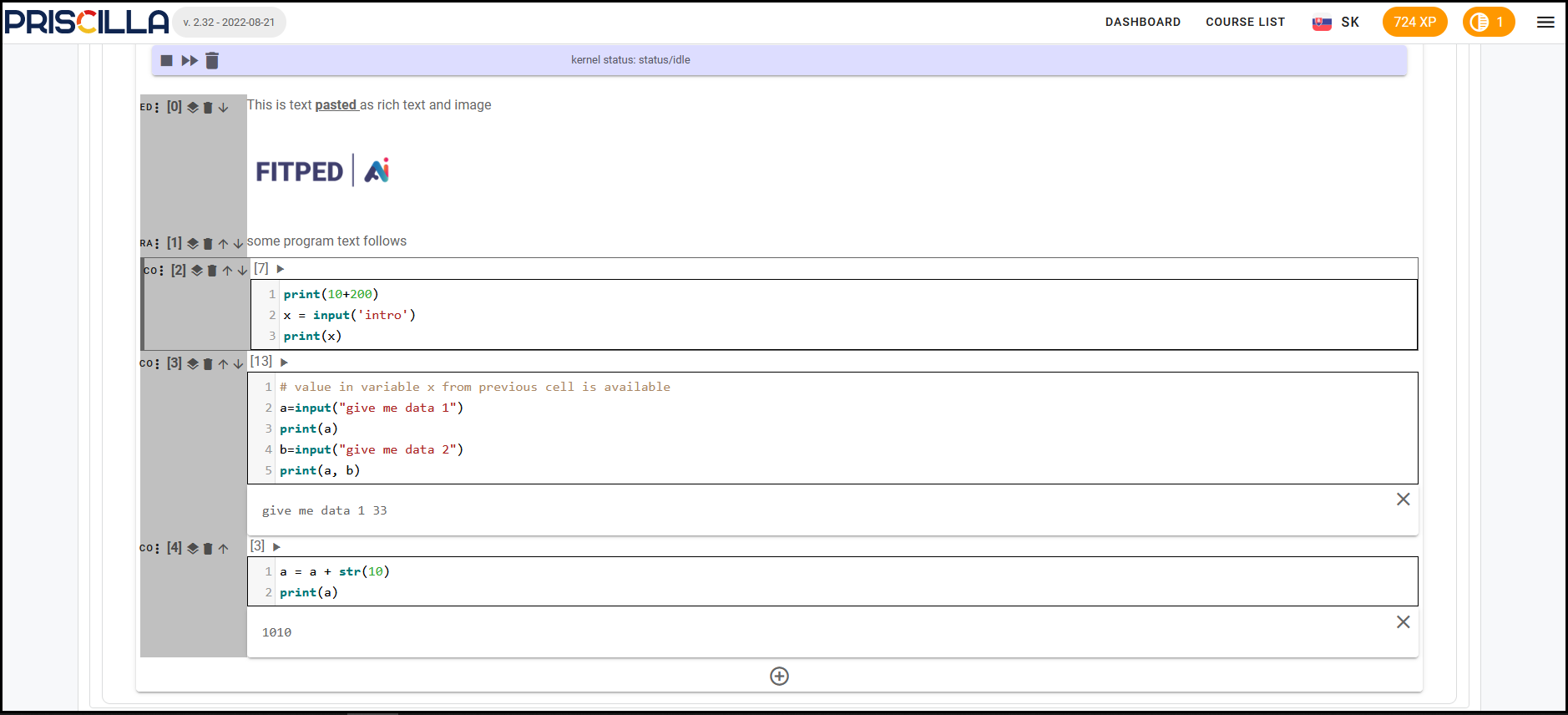This screenshot has height=715, width=1568.
Task: Run the cell marked execution [13]
Action: [284, 363]
